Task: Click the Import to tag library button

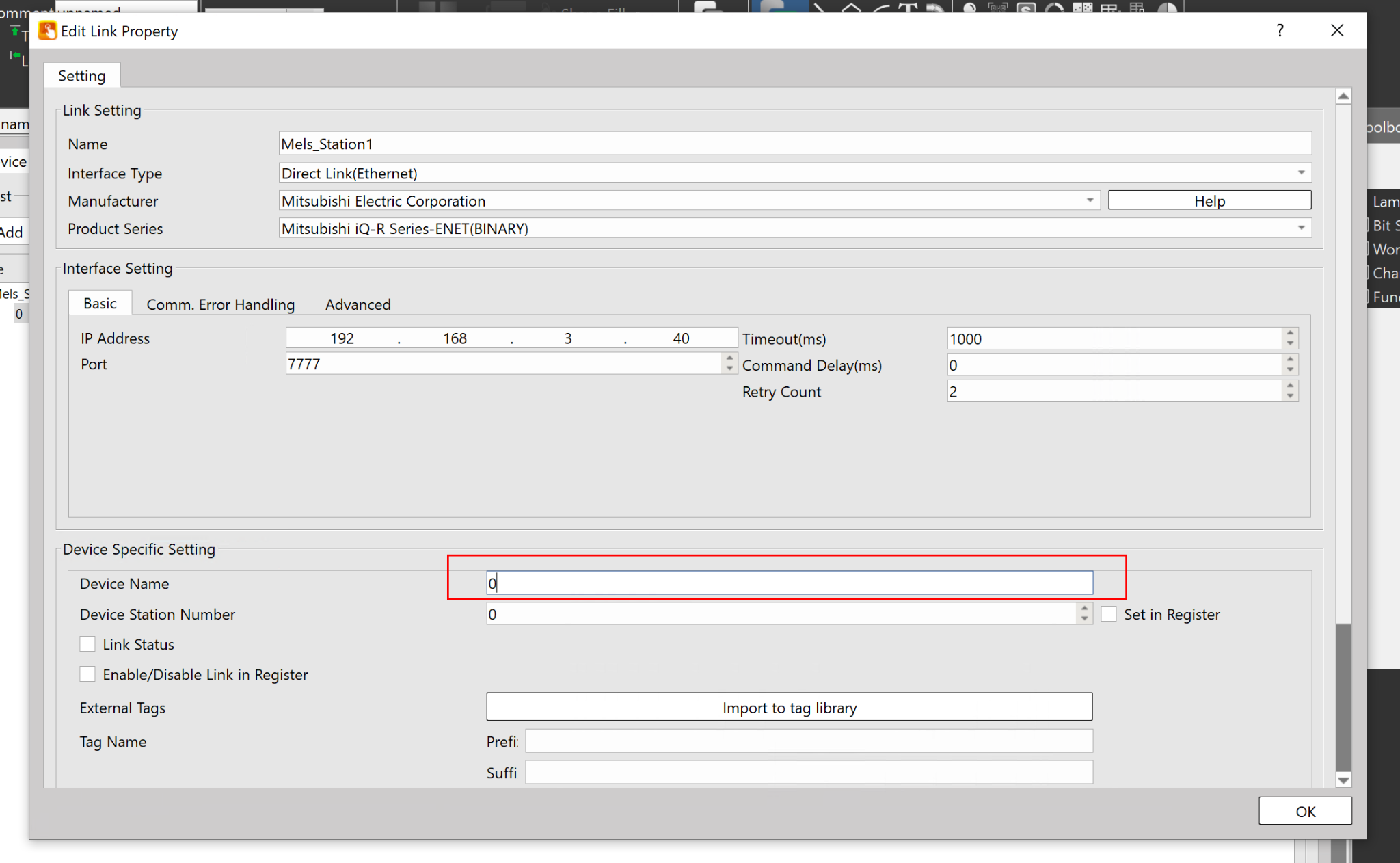Action: tap(789, 708)
